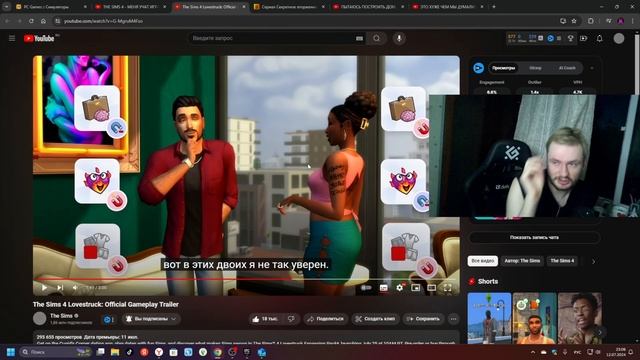Open the account avatar menu
Screen dimensions: 640x360
tap(619, 38)
